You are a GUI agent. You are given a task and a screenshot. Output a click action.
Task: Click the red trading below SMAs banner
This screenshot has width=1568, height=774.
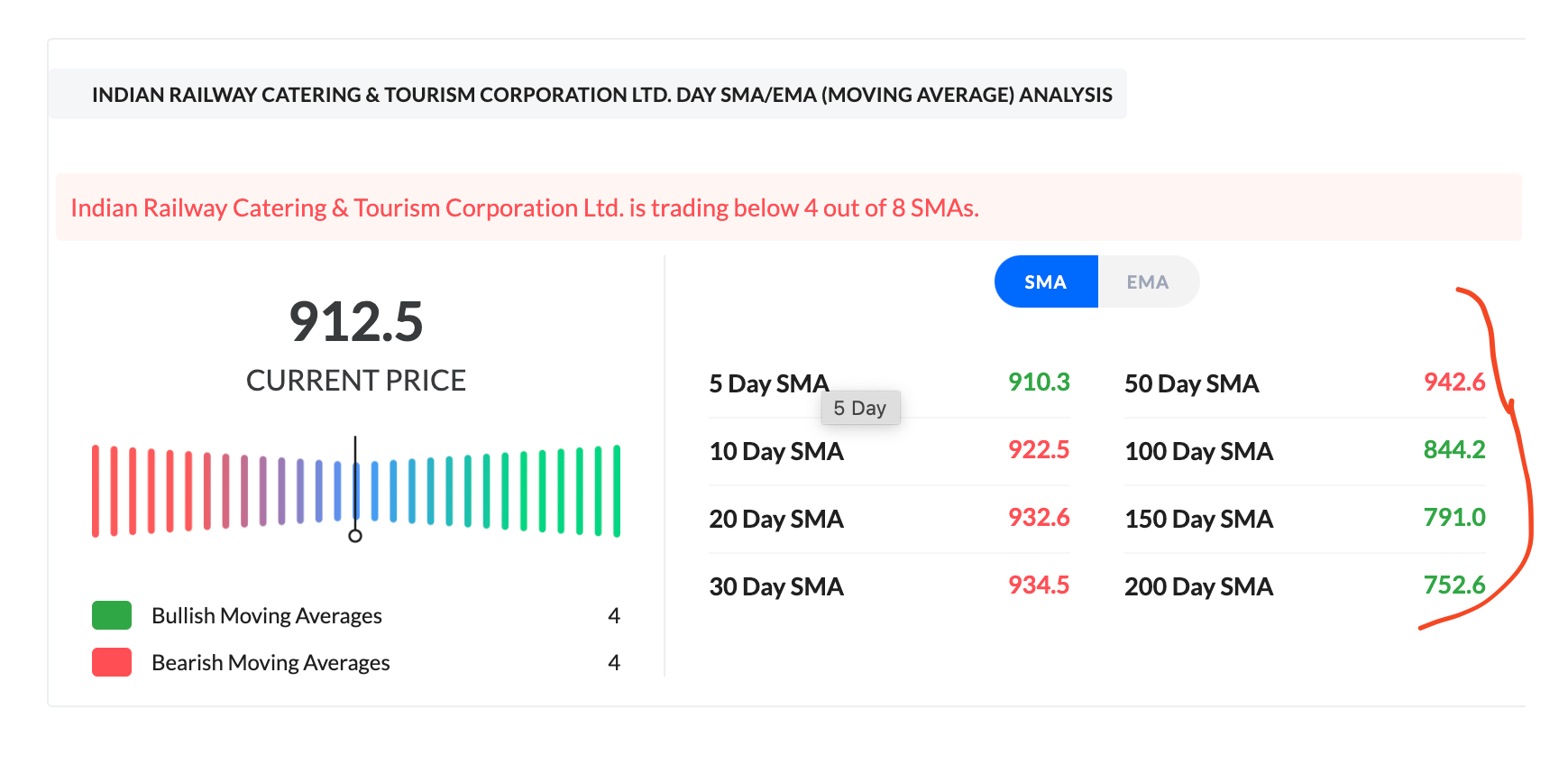[x=525, y=208]
